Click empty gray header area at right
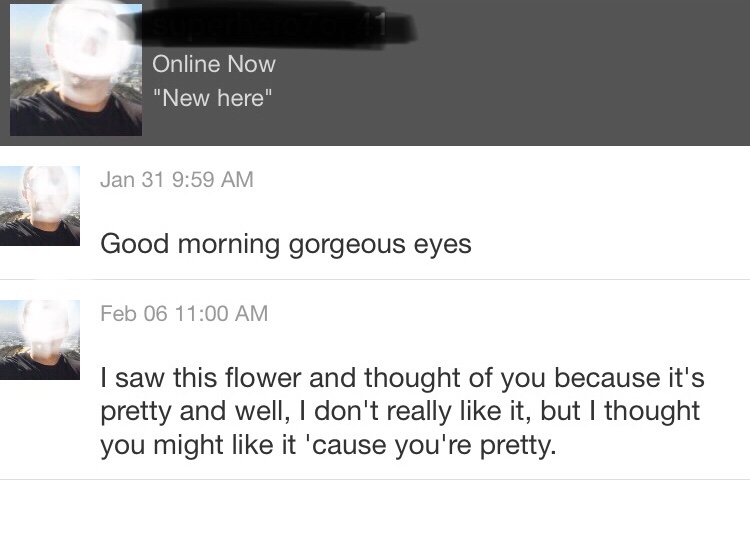Image resolution: width=750 pixels, height=547 pixels. coord(600,90)
